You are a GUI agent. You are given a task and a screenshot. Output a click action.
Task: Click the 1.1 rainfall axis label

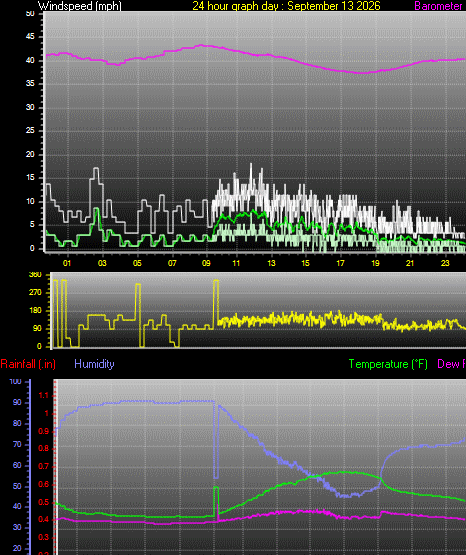(x=43, y=396)
